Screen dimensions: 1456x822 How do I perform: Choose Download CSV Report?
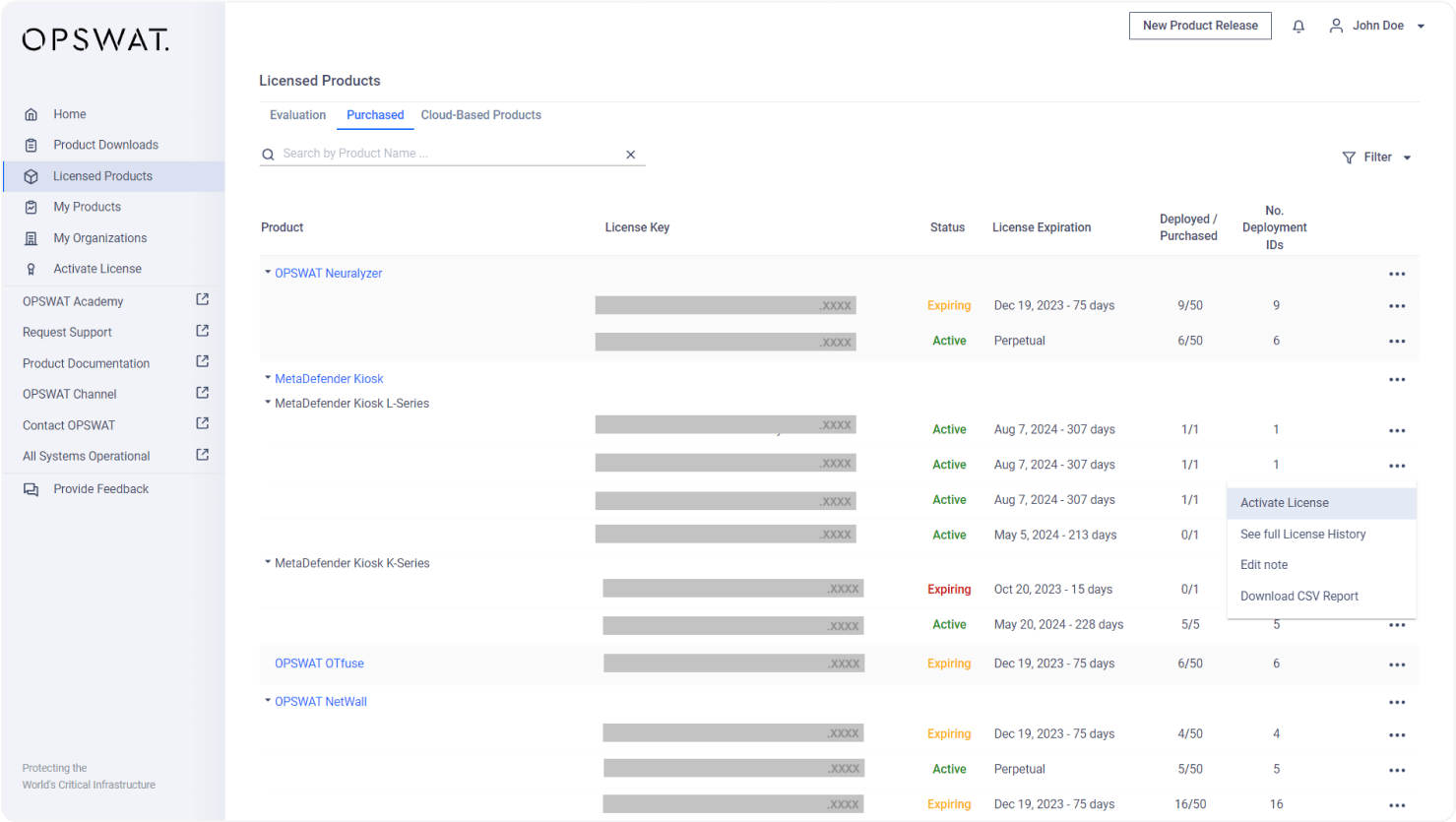tap(1321, 597)
